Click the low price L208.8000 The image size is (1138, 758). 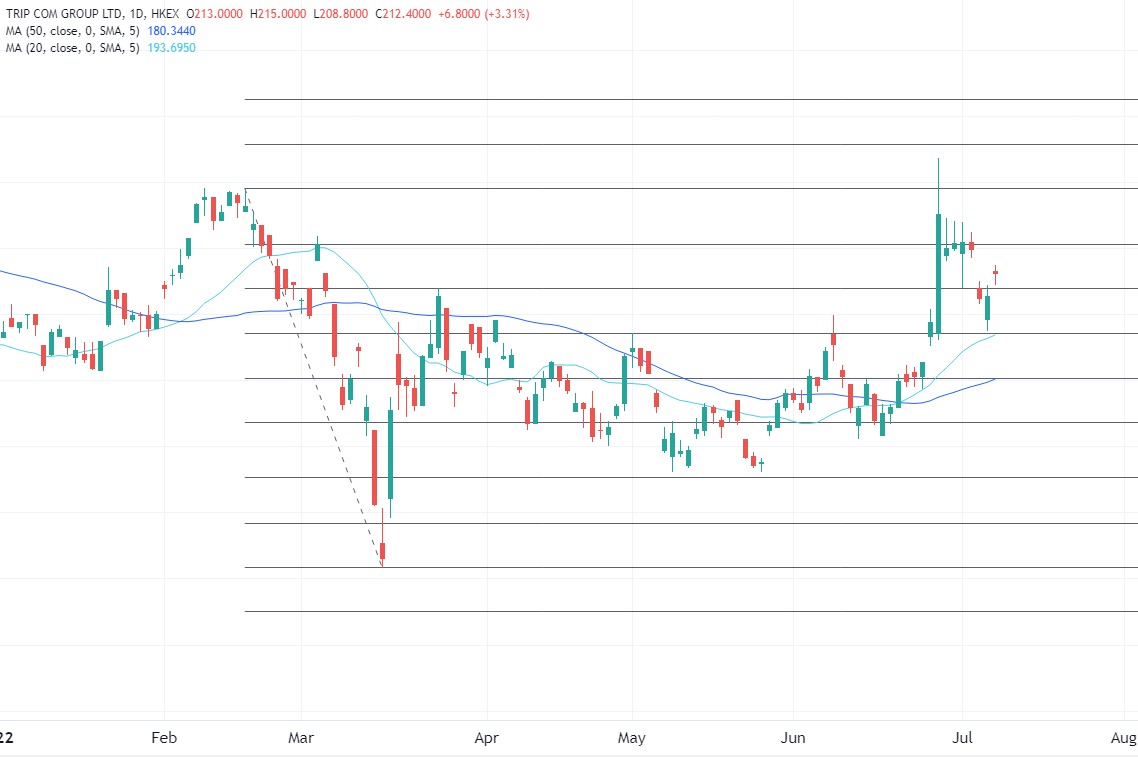click(347, 14)
